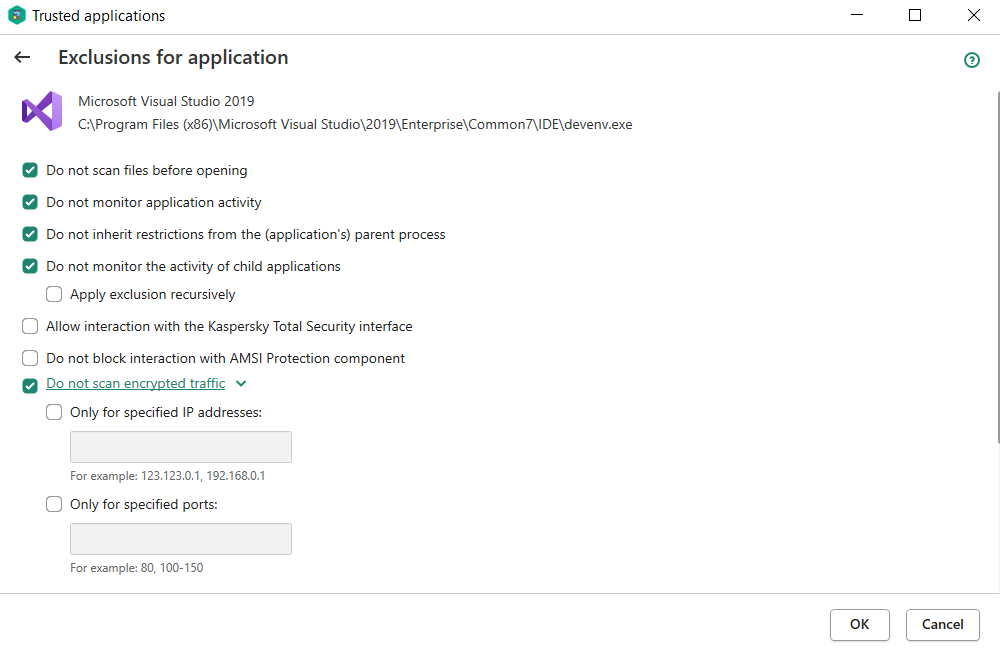1000x649 pixels.
Task: Uncheck the Do not scan encrypted traffic checkbox
Action: tap(30, 385)
